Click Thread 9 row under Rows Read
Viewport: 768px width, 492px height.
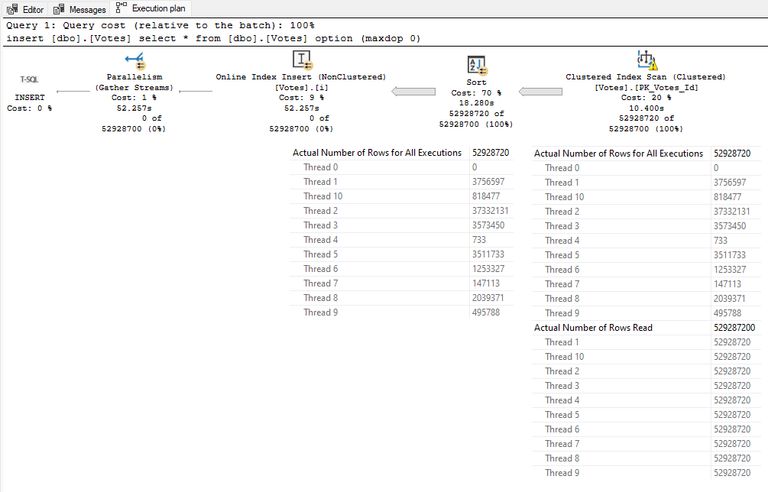pyautogui.click(x=646, y=473)
